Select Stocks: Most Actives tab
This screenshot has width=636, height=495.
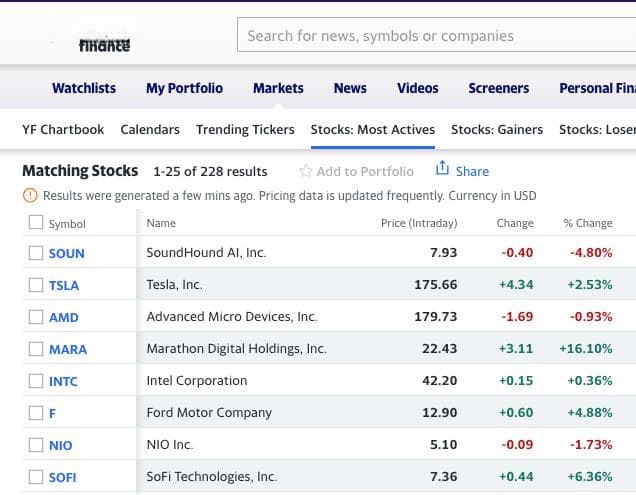(373, 129)
